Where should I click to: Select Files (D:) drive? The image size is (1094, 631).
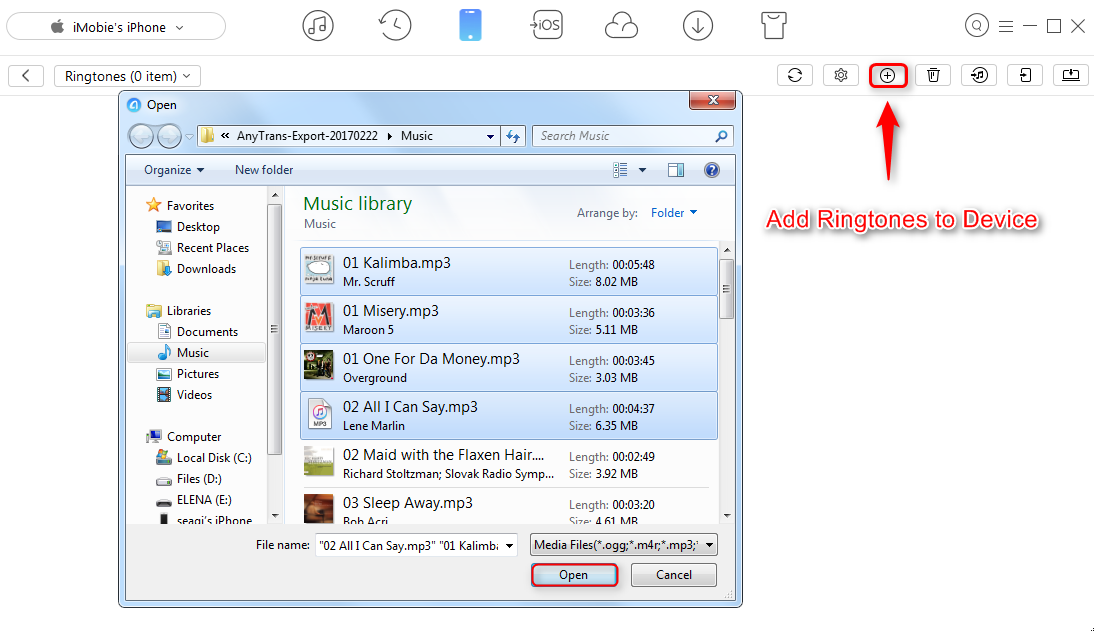point(199,479)
